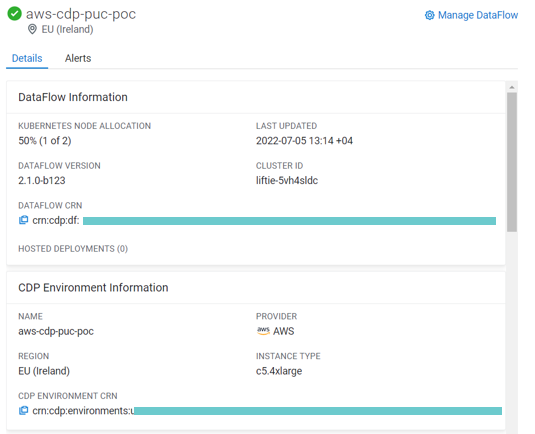Click the Hosted Deployments (0) label
Screen dimensions: 535x434
(x=73, y=249)
